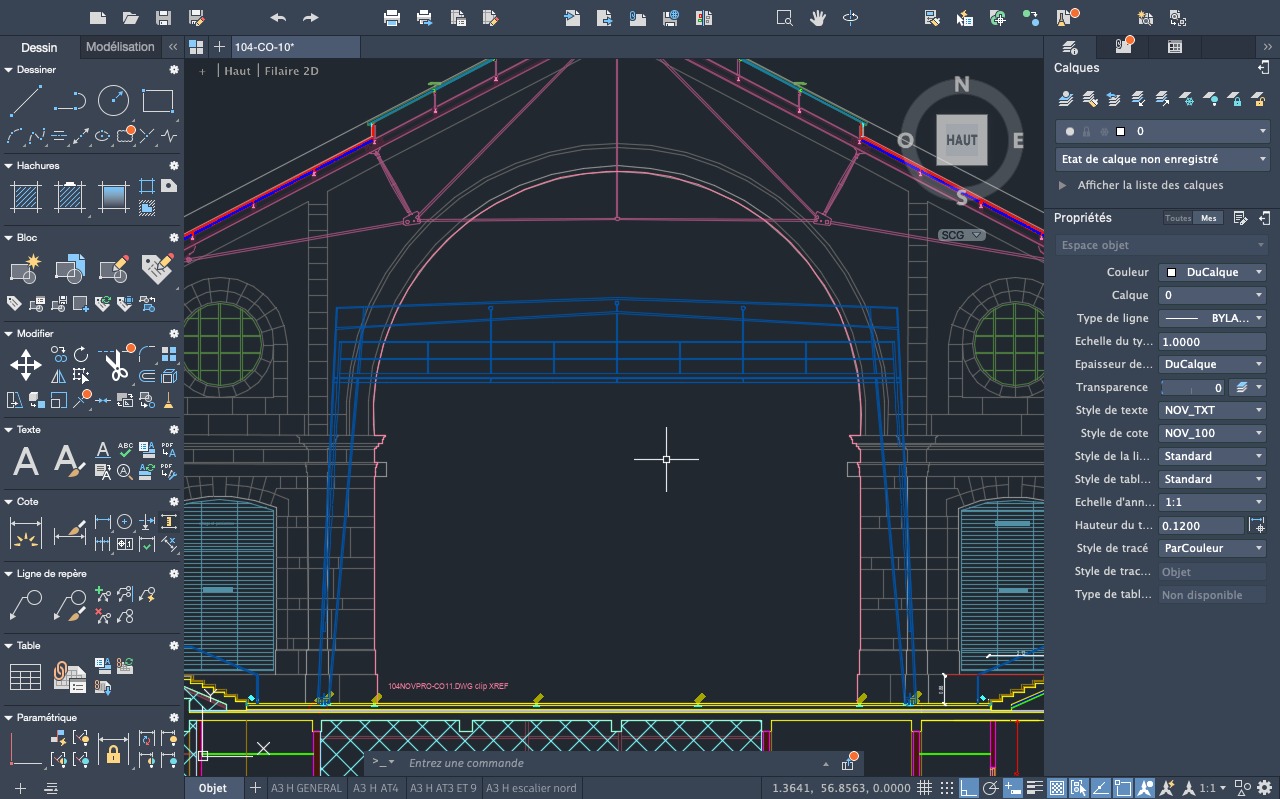
Task: Switch to the Modélisation tab
Action: click(120, 47)
